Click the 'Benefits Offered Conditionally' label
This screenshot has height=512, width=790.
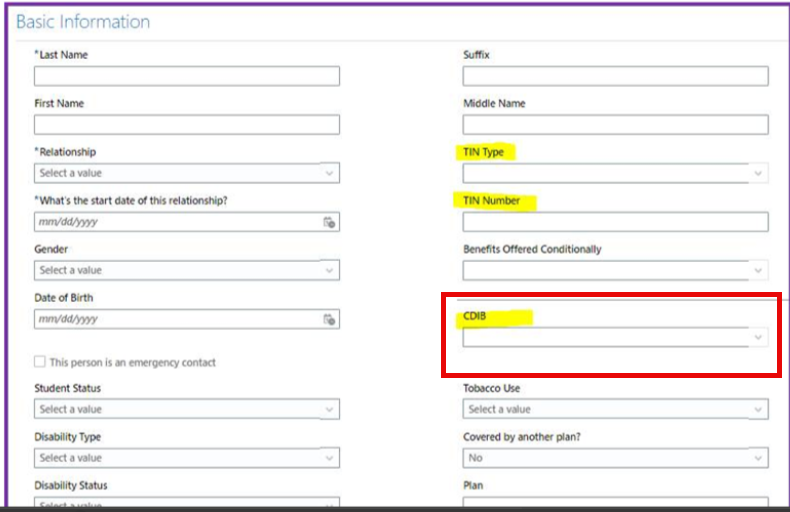coord(532,249)
